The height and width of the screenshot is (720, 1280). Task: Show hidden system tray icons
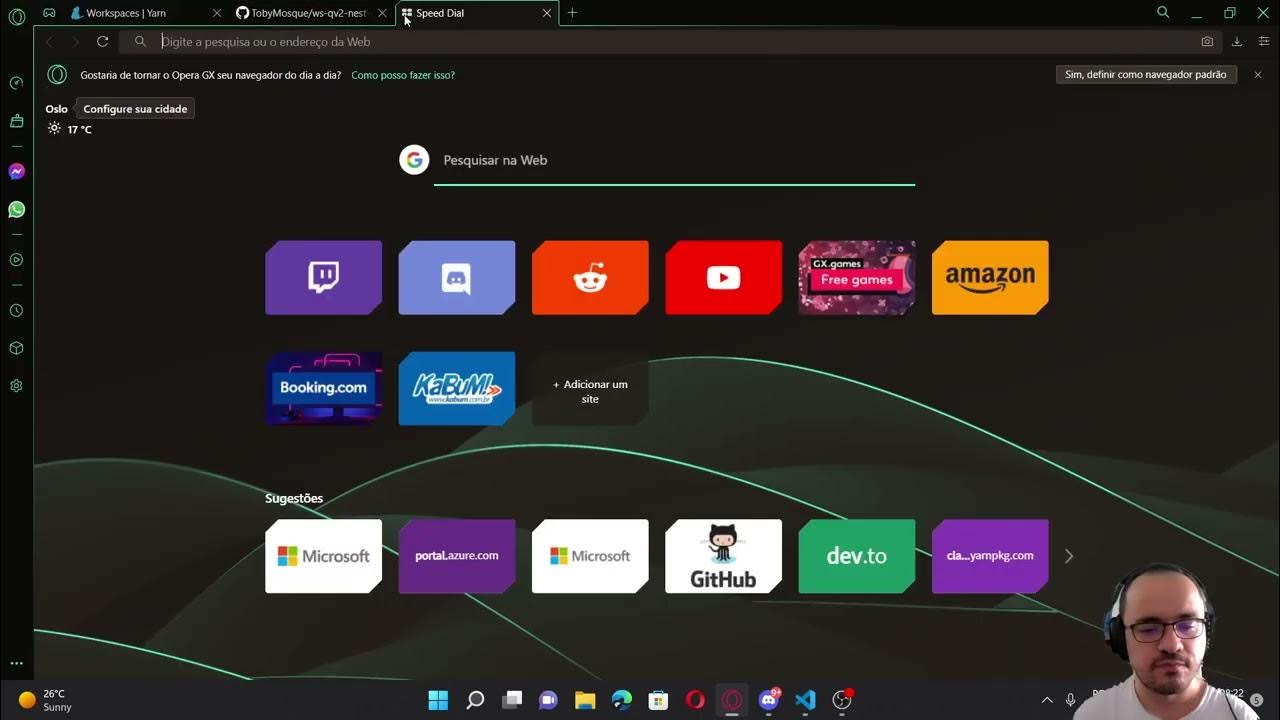[x=1047, y=700]
